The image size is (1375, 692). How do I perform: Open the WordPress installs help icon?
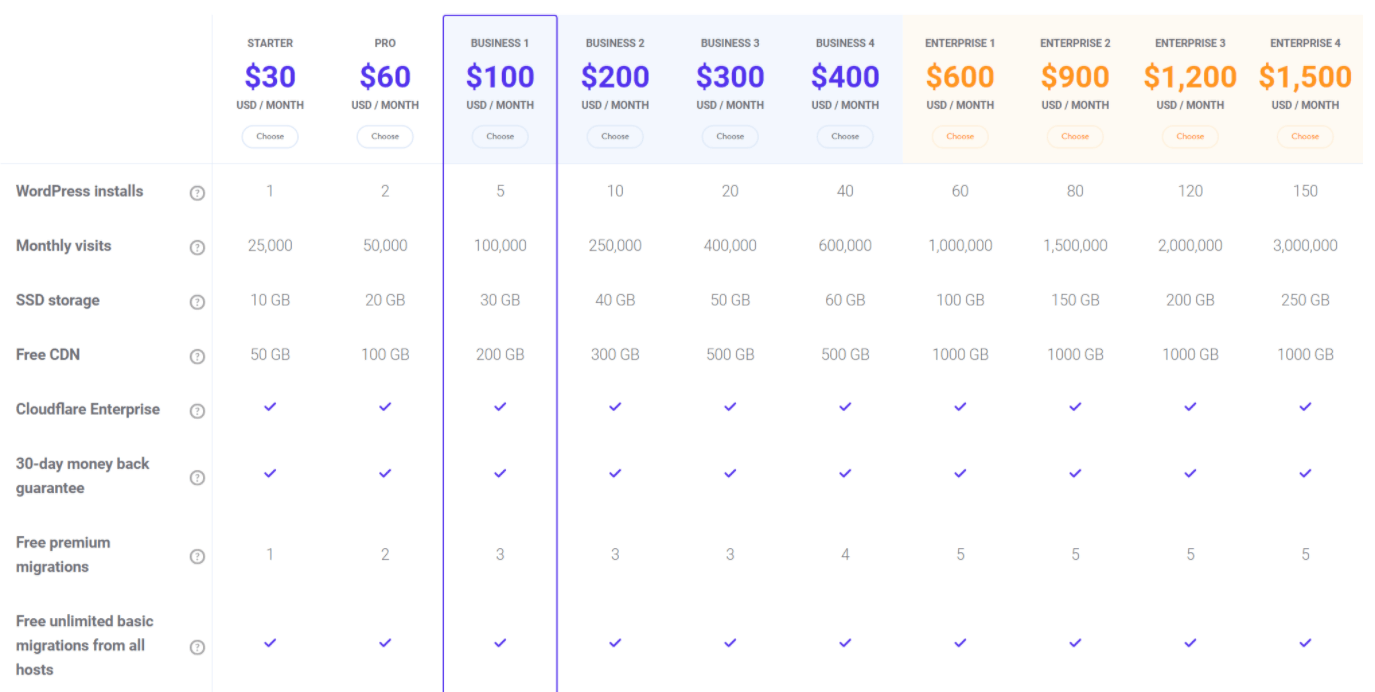pyautogui.click(x=197, y=193)
